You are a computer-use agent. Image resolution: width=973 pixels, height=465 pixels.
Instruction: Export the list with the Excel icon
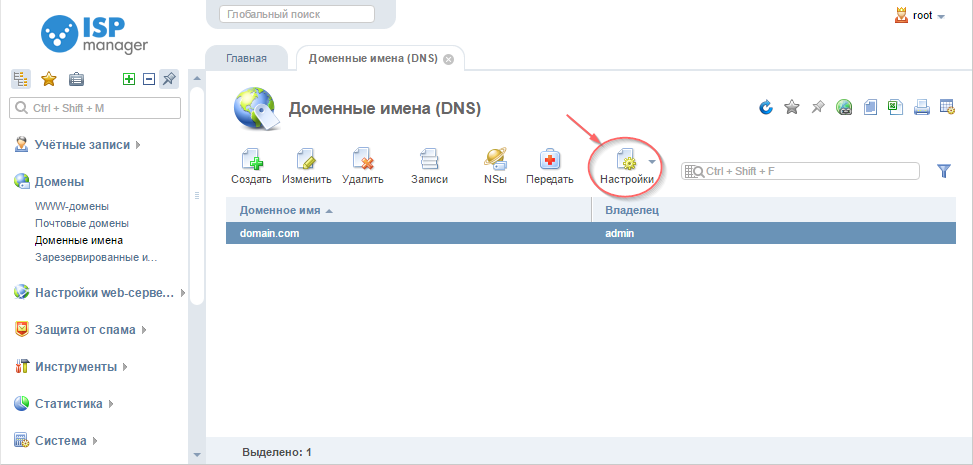click(896, 107)
